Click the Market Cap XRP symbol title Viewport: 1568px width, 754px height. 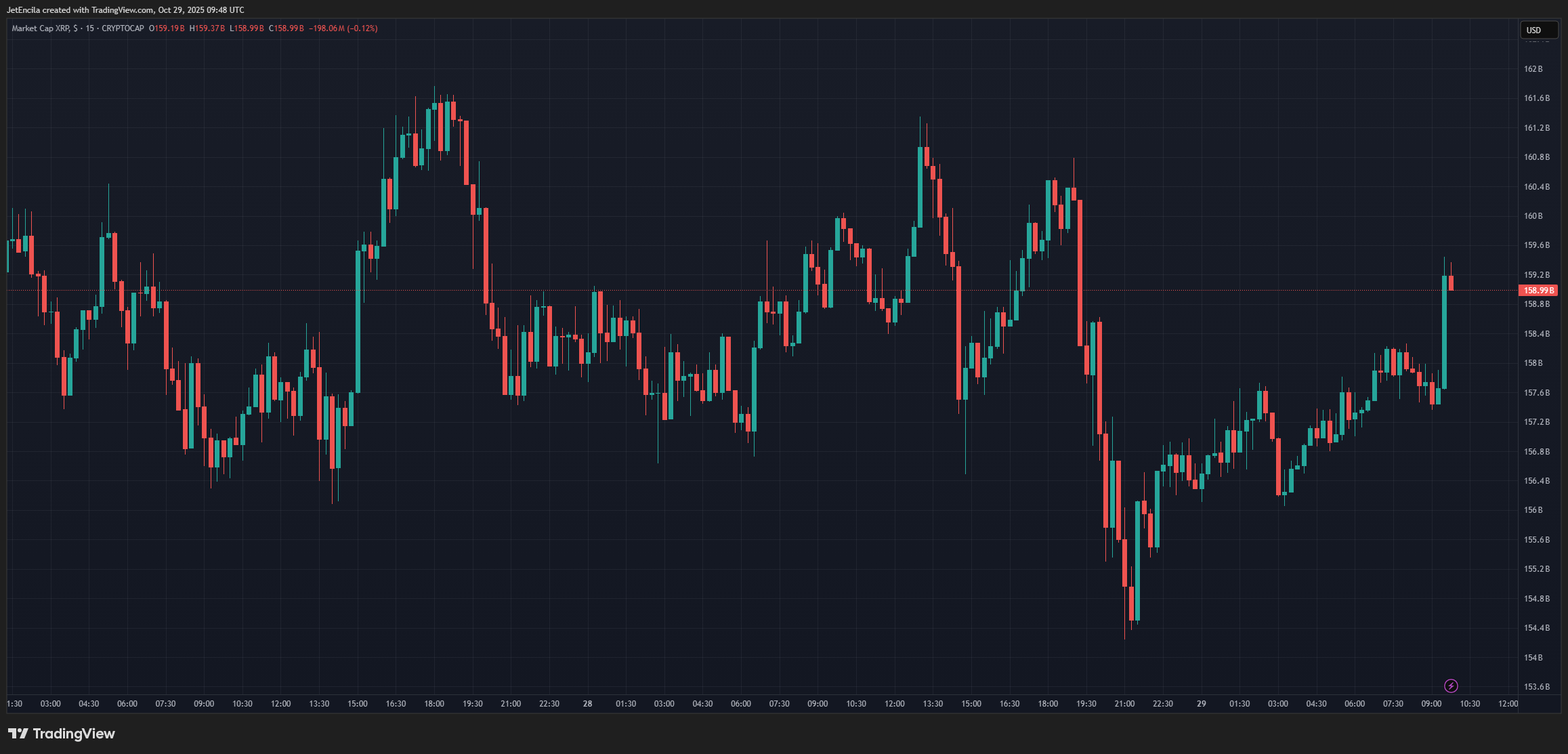pos(40,28)
